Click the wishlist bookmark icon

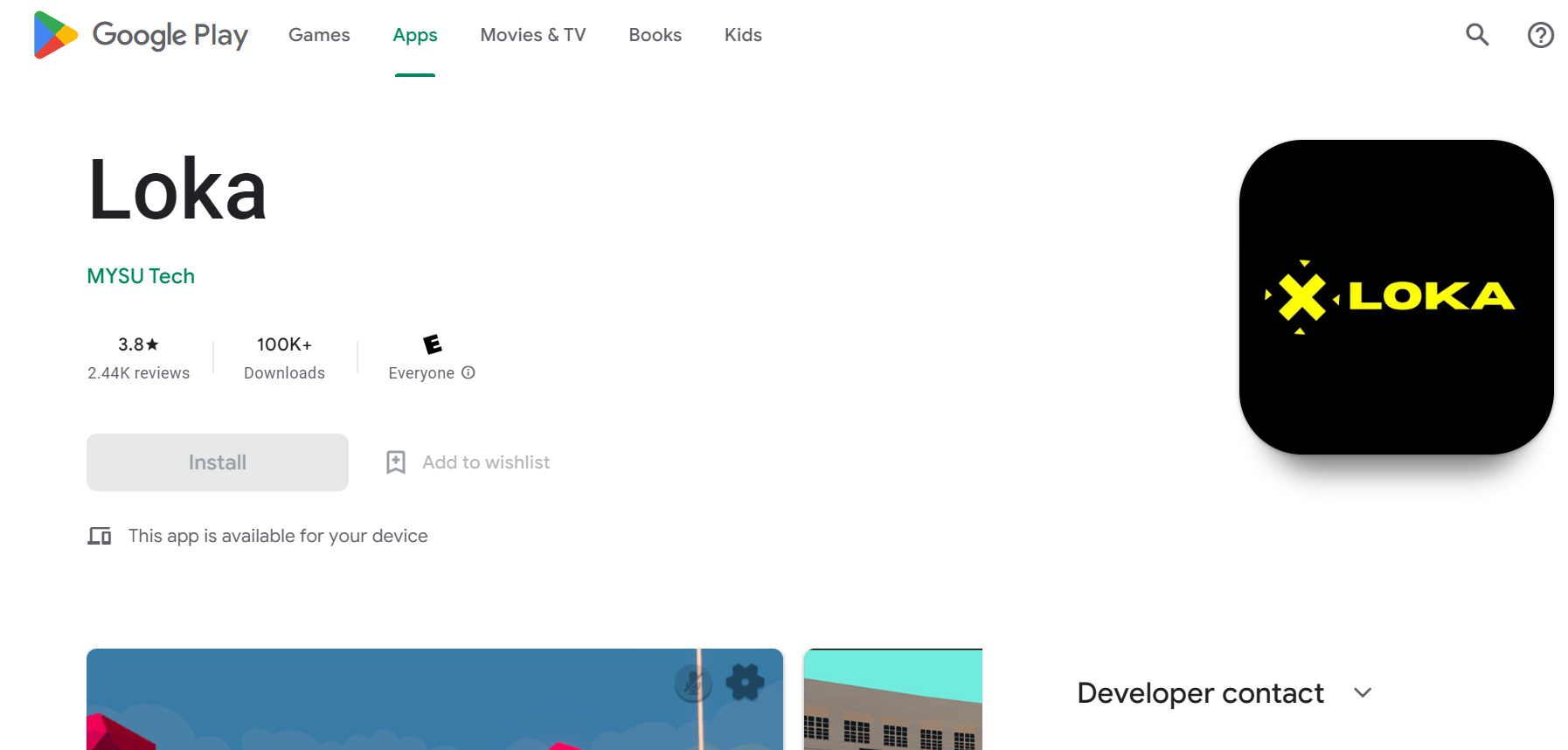pos(396,462)
